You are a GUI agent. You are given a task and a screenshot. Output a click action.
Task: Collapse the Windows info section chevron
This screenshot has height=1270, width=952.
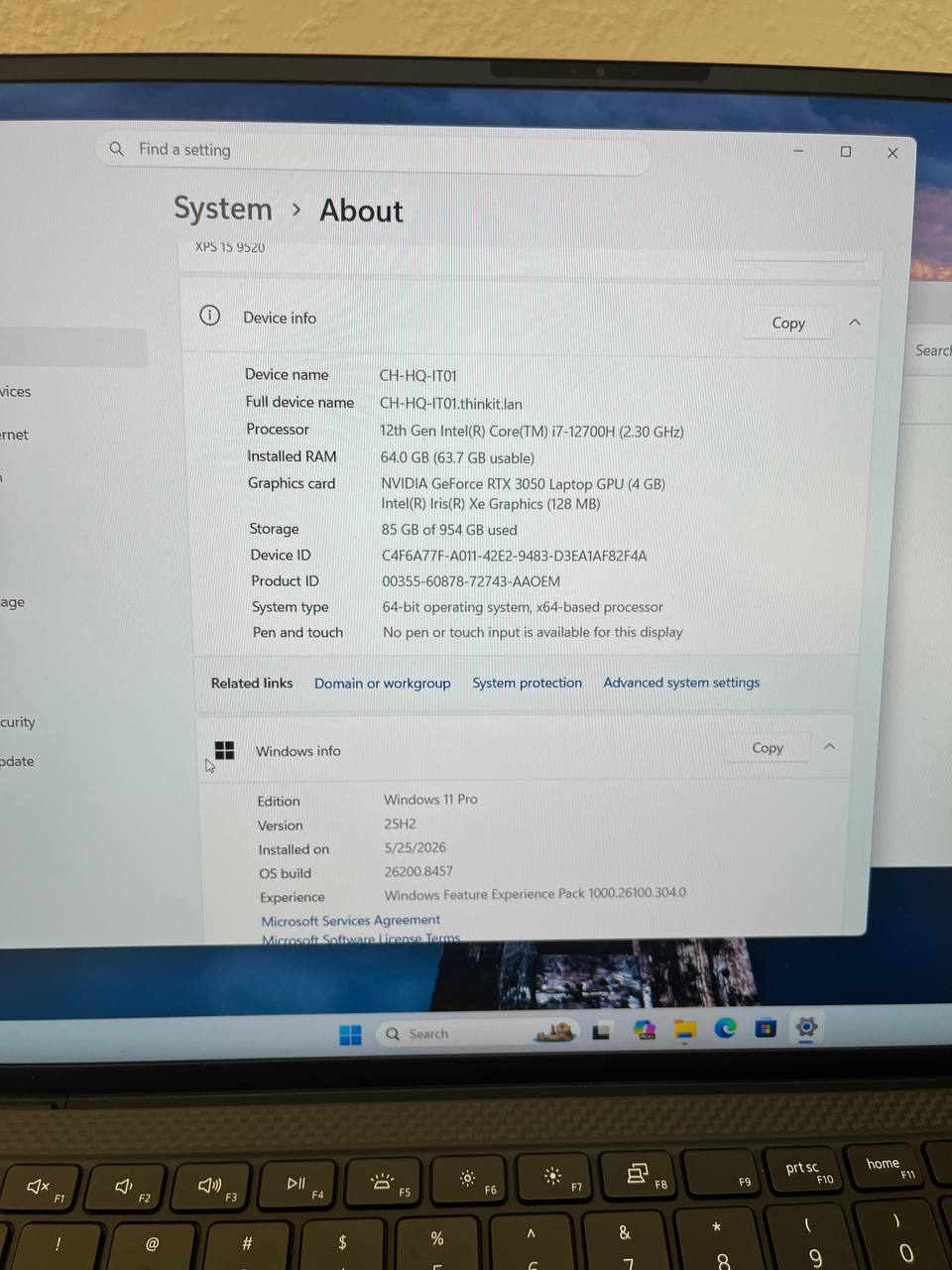pyautogui.click(x=830, y=746)
